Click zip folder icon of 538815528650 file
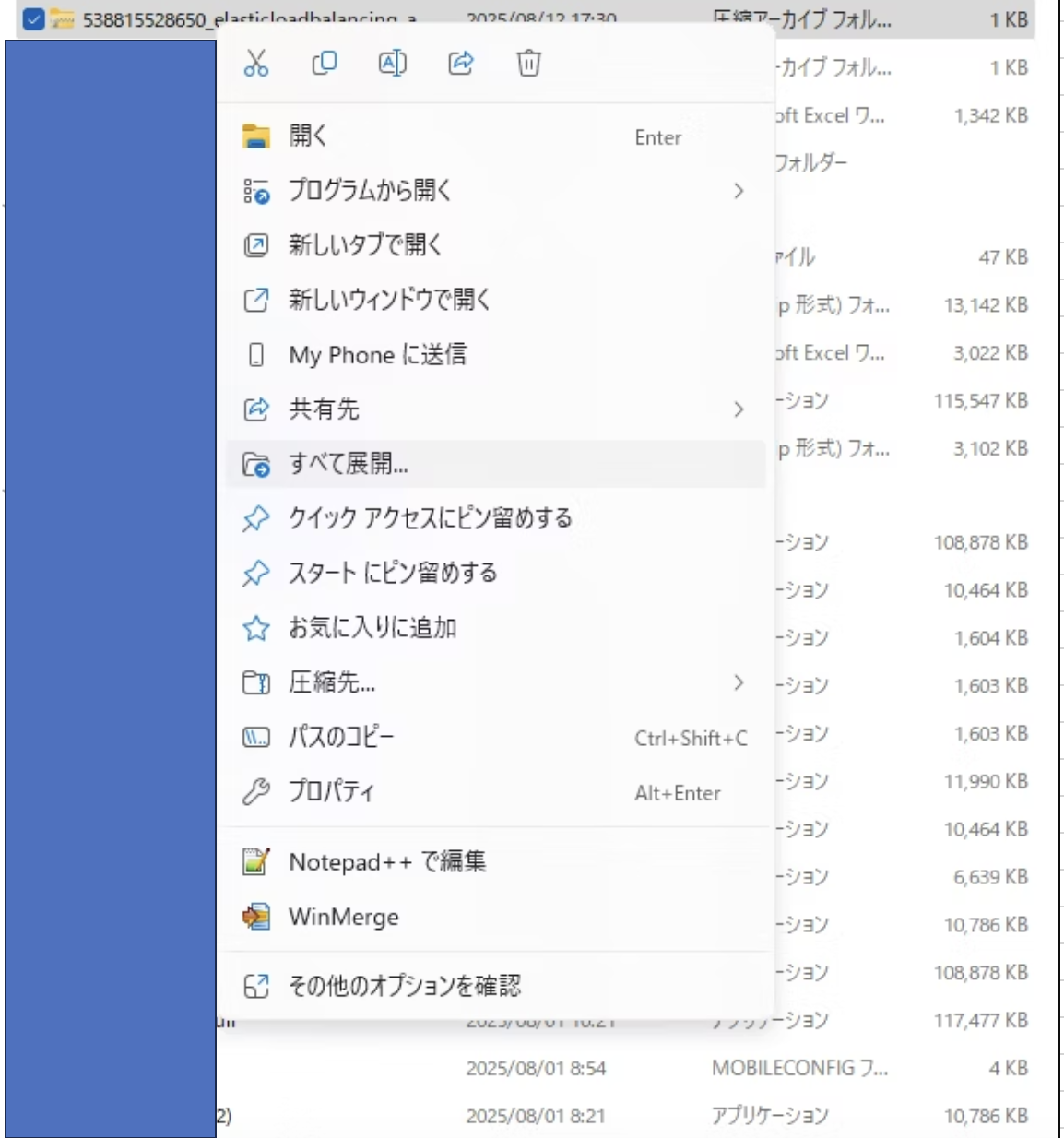 62,18
